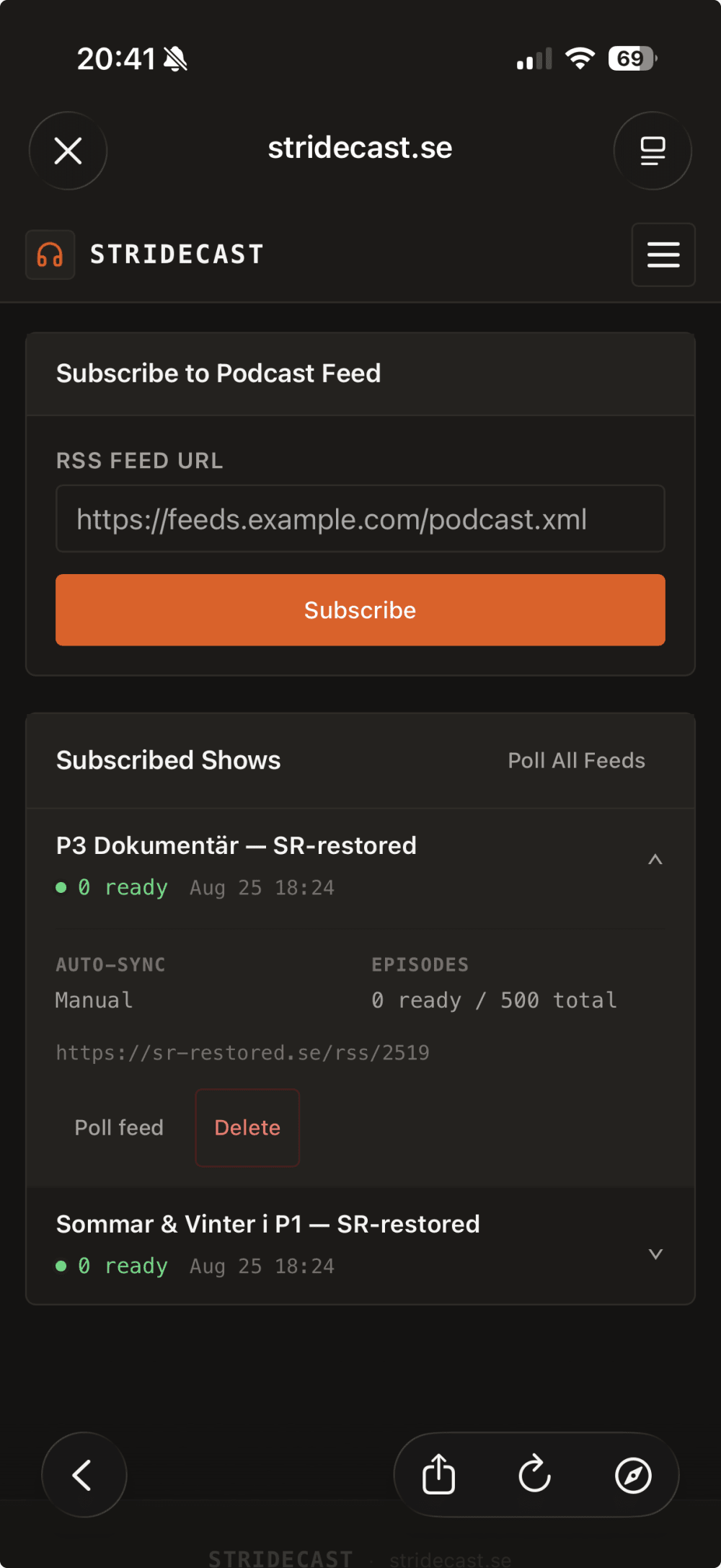Screen dimensions: 721x1568
Task: Reload the page with refresh icon
Action: (535, 1474)
